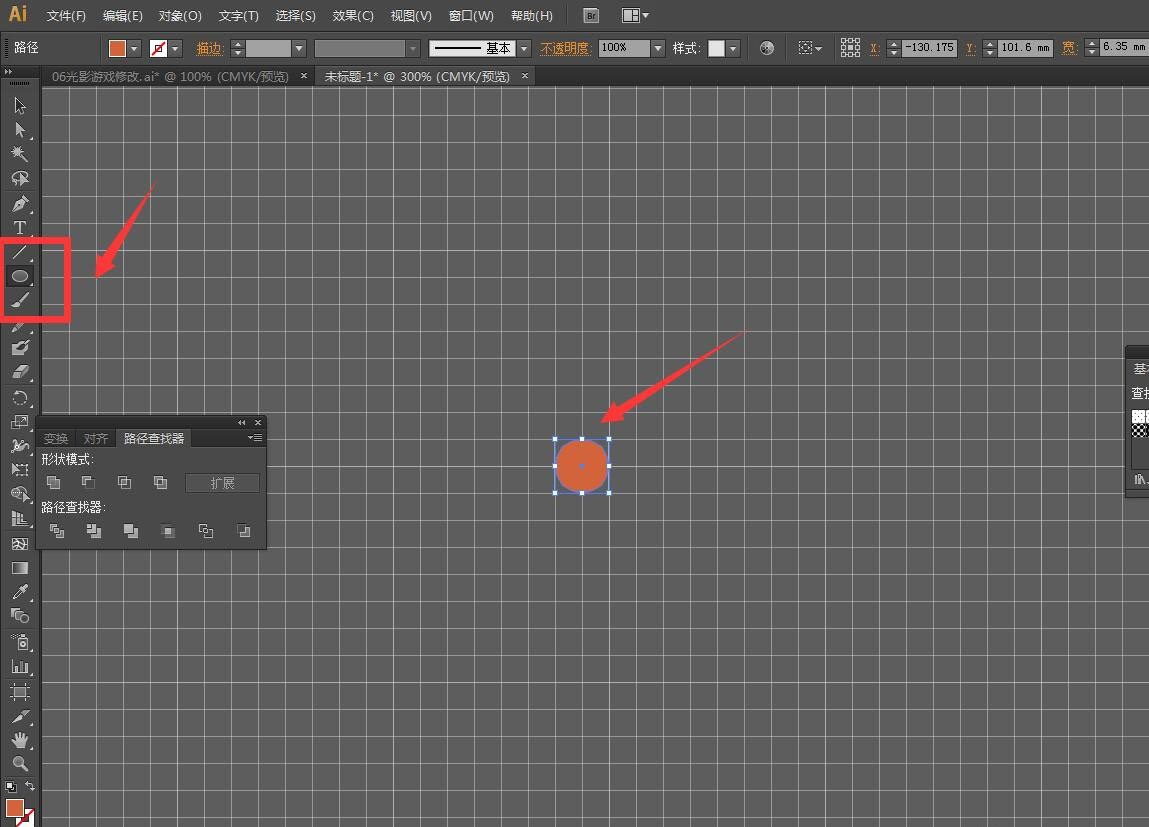Screen dimensions: 1149x827
Task: Open the Pathfinder panel options menu
Action: (254, 437)
